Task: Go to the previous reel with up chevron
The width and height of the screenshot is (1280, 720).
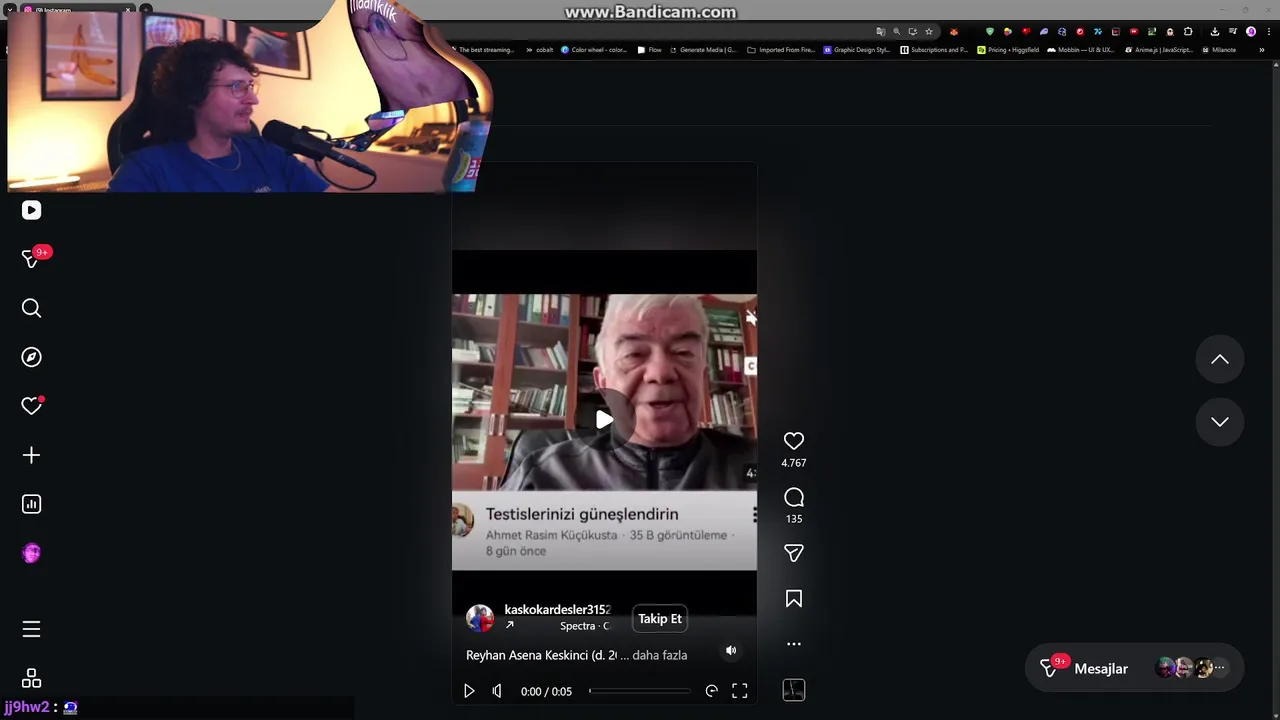Action: coord(1220,359)
